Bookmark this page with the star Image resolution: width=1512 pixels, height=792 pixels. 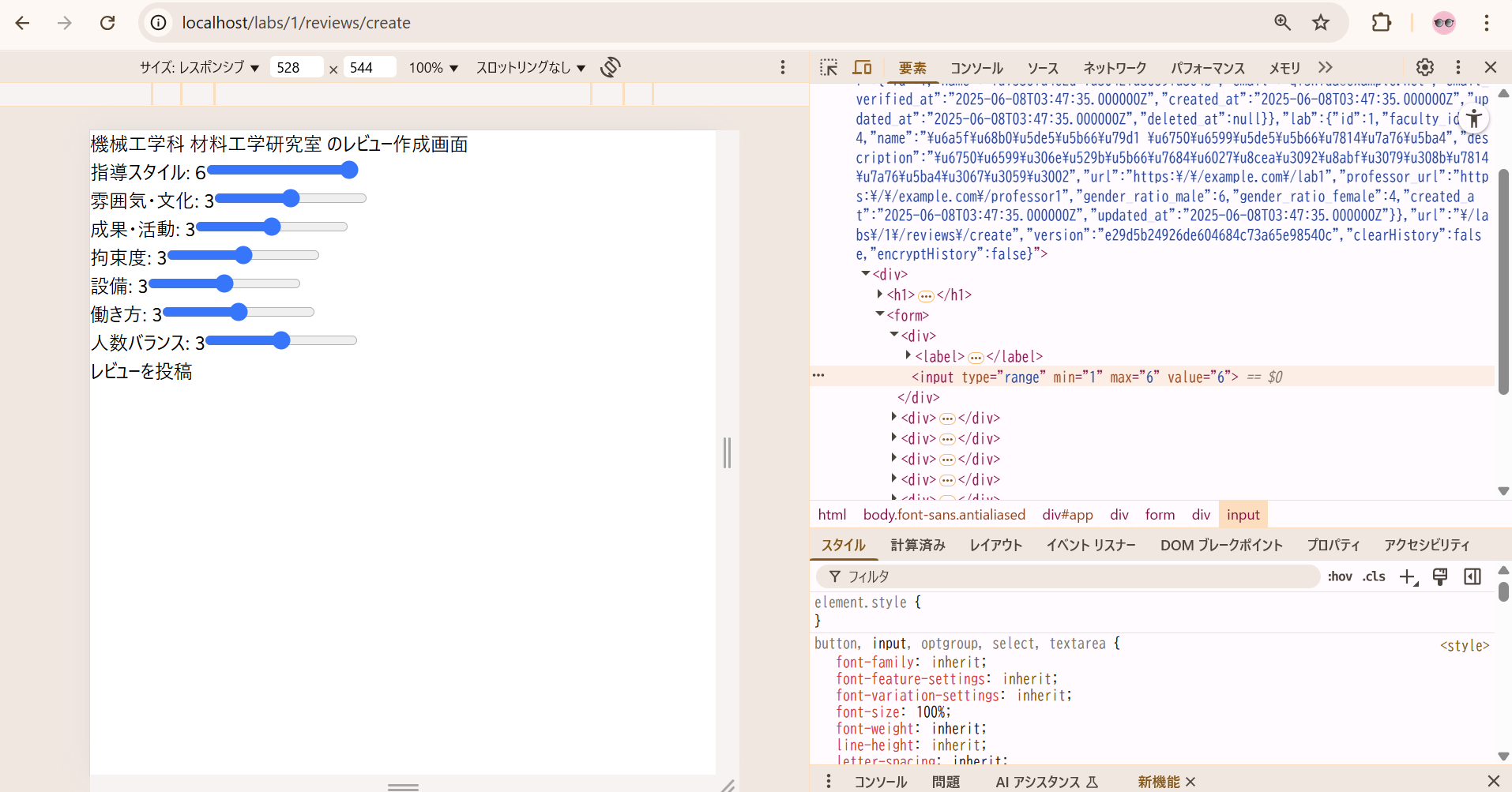1321,23
